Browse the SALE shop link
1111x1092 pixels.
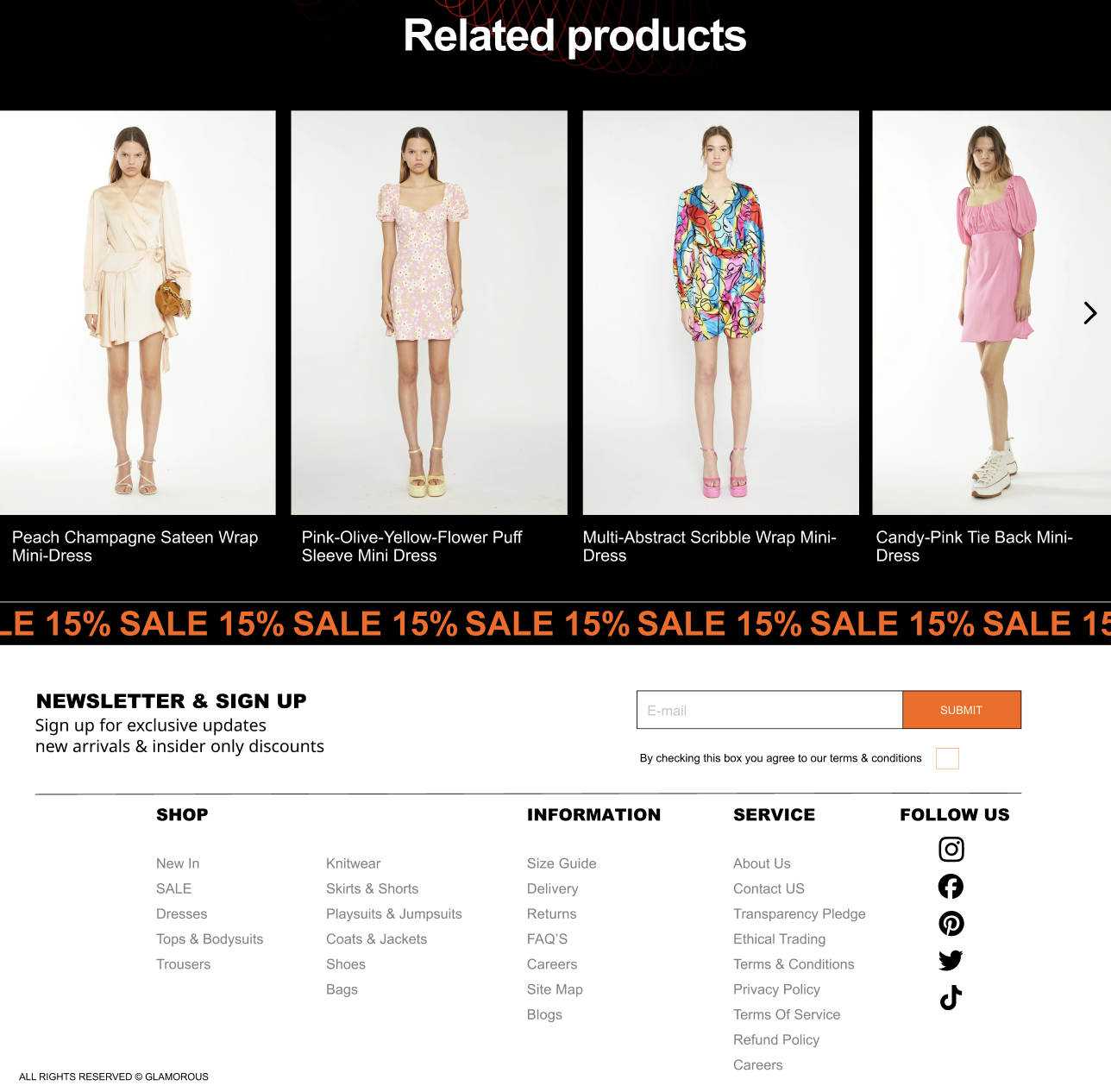(x=173, y=888)
